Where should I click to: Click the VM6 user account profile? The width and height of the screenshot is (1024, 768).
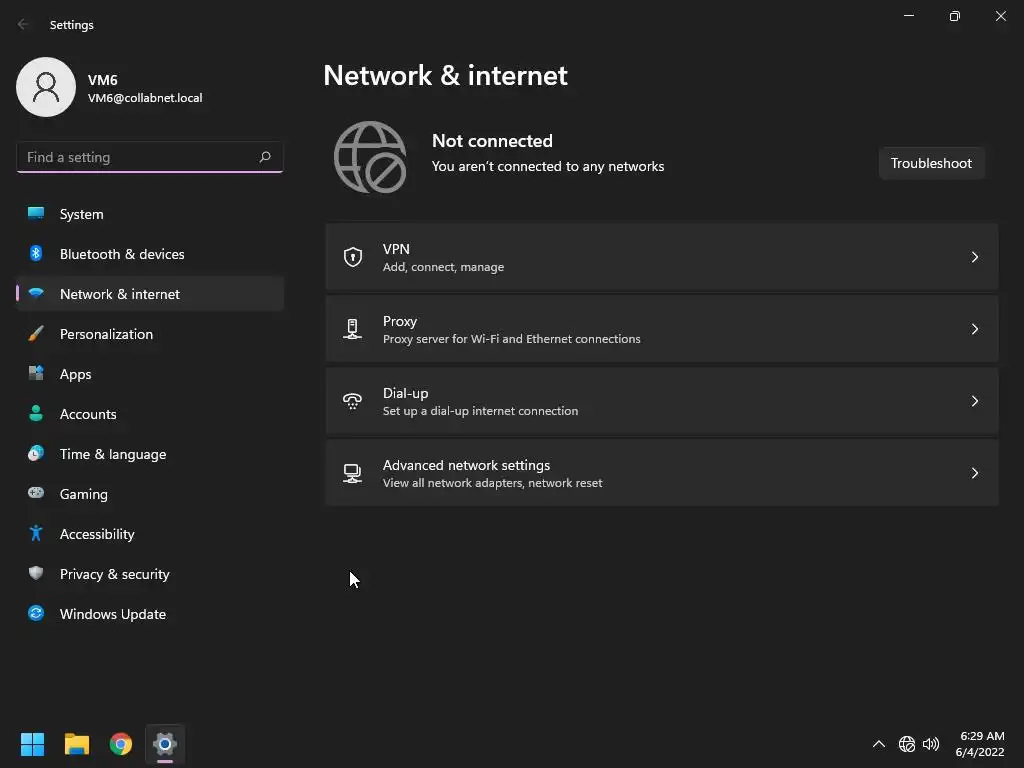tap(110, 88)
